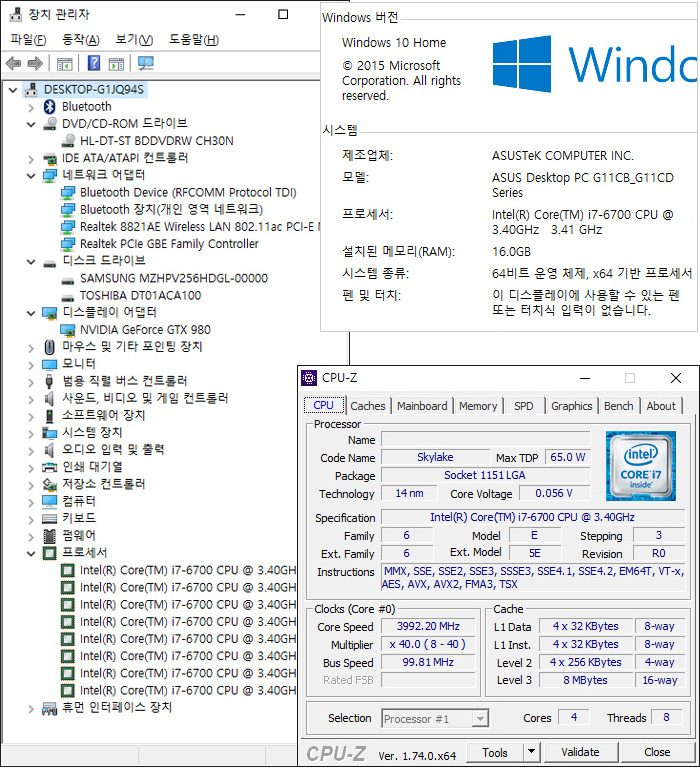
Task: Open the 보기(V) menu
Action: pyautogui.click(x=134, y=40)
